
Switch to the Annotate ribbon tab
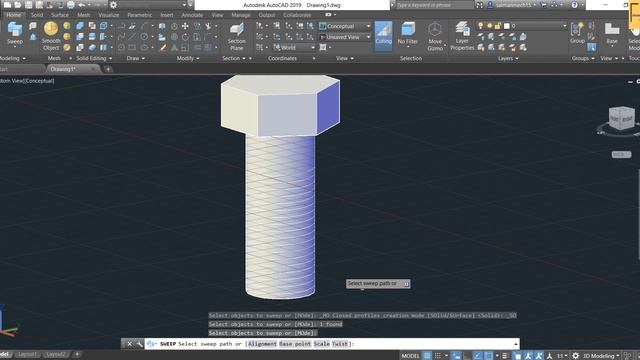pos(192,15)
